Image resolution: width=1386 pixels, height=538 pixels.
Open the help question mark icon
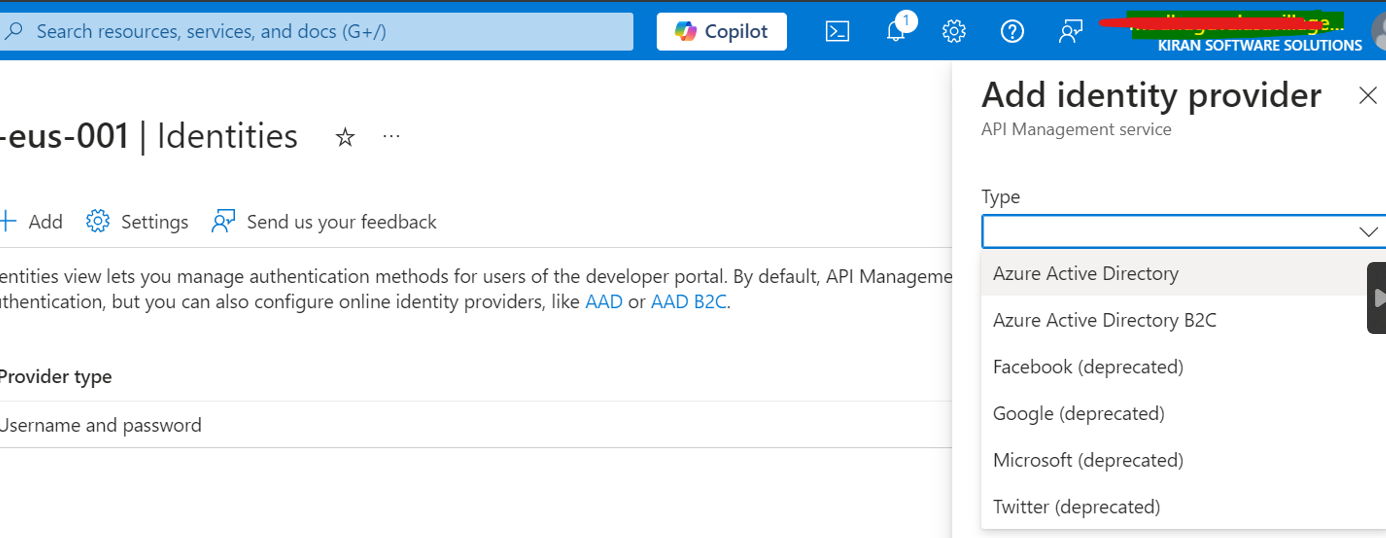1012,31
